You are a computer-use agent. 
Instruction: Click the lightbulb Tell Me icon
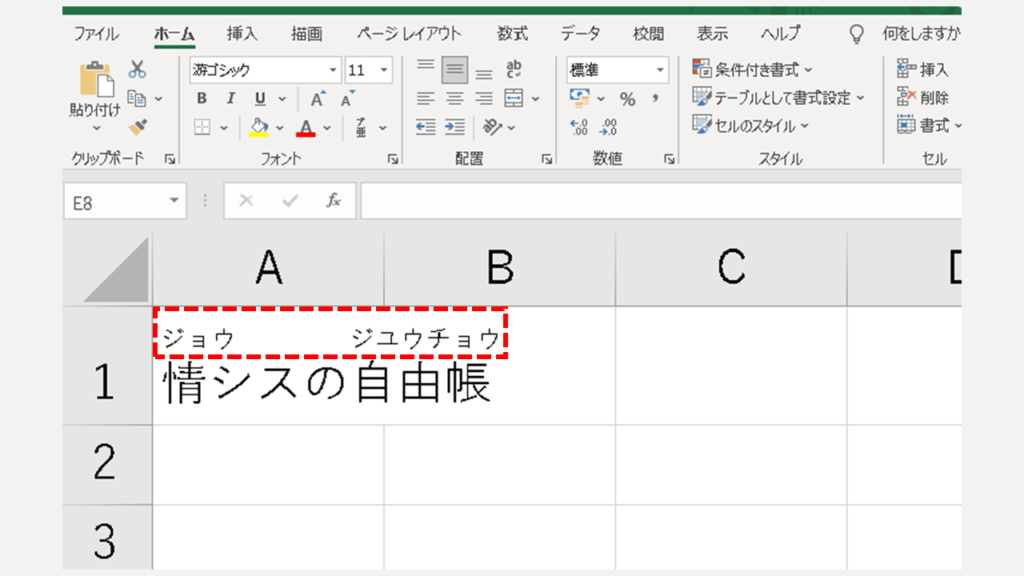(x=856, y=34)
